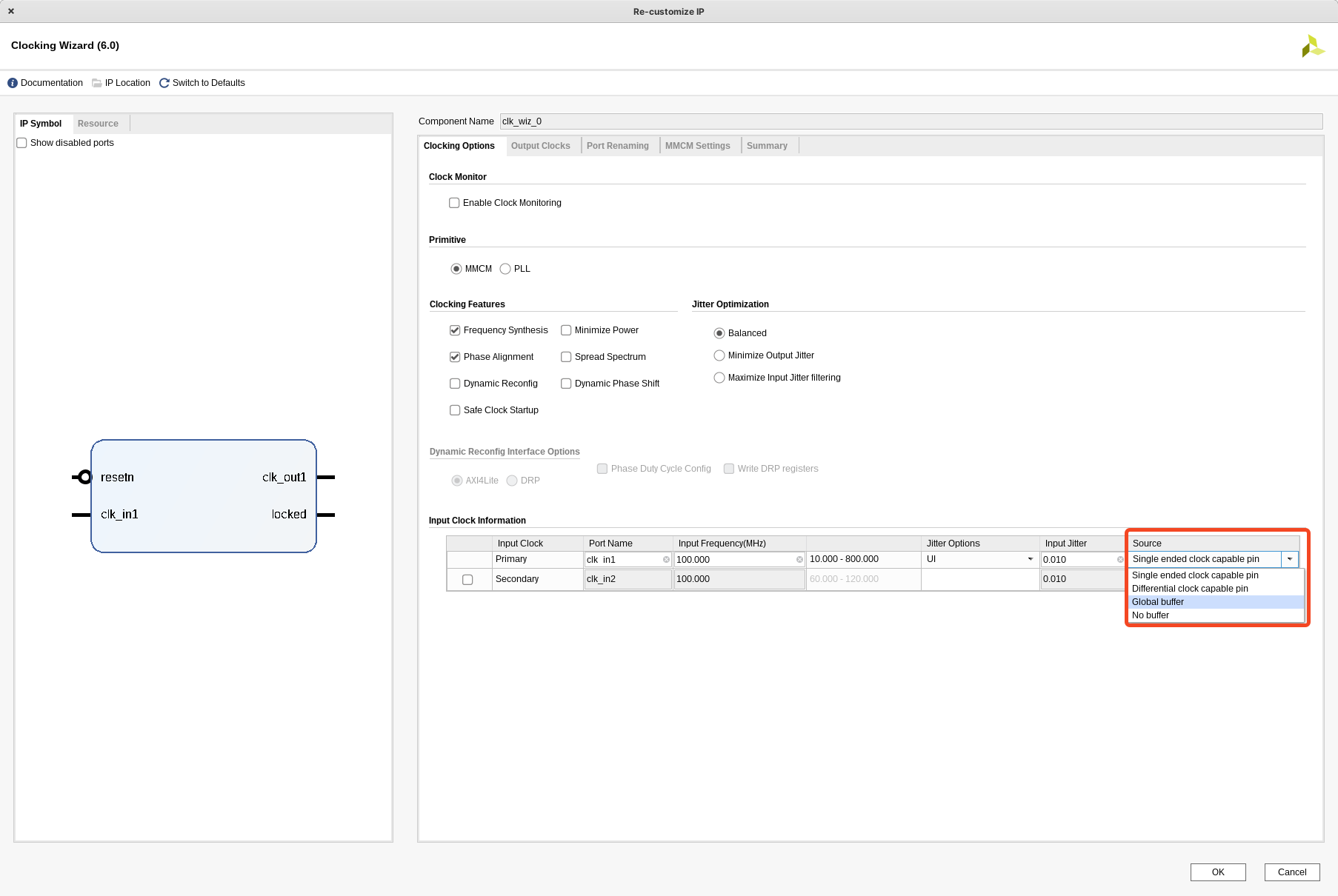Open the MMCM Settings tab
The image size is (1338, 896).
point(697,146)
